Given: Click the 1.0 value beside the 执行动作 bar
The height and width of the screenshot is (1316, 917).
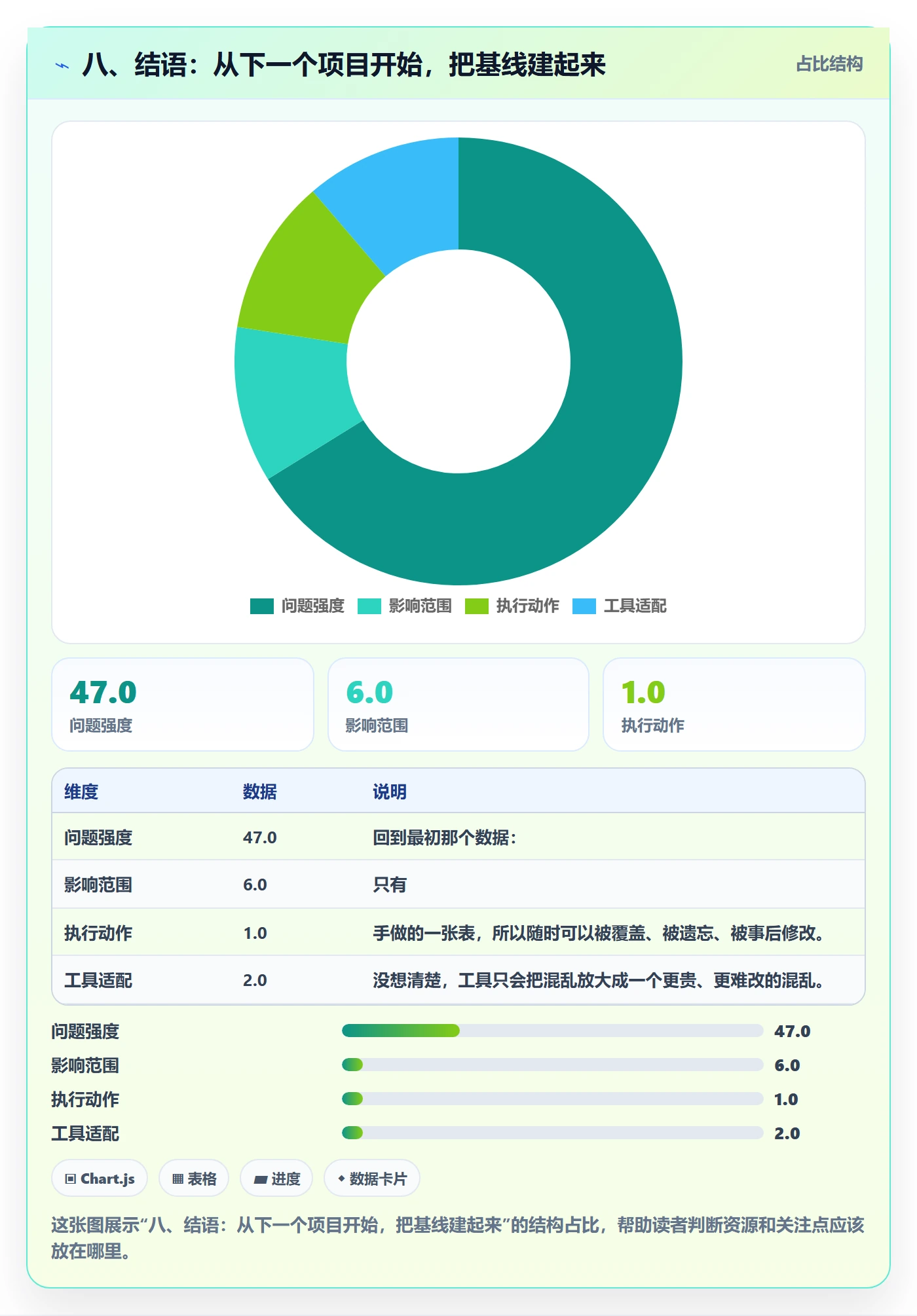Looking at the screenshot, I should point(786,1099).
